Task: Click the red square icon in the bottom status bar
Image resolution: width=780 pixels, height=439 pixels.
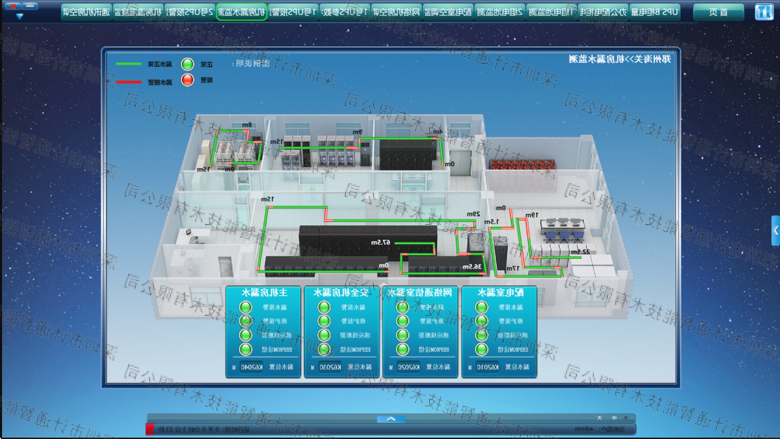Action: coord(150,429)
